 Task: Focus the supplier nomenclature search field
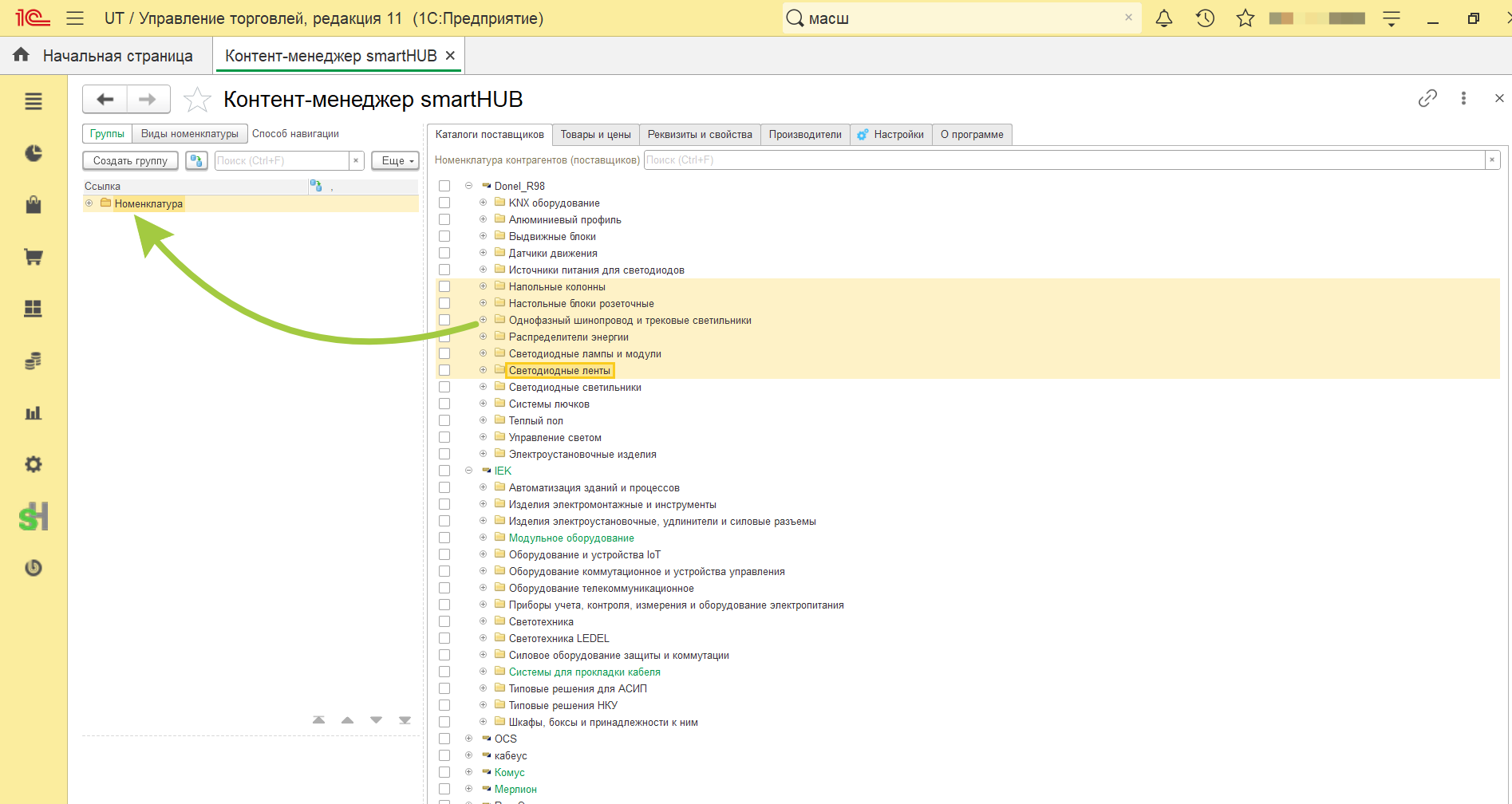pos(1064,160)
